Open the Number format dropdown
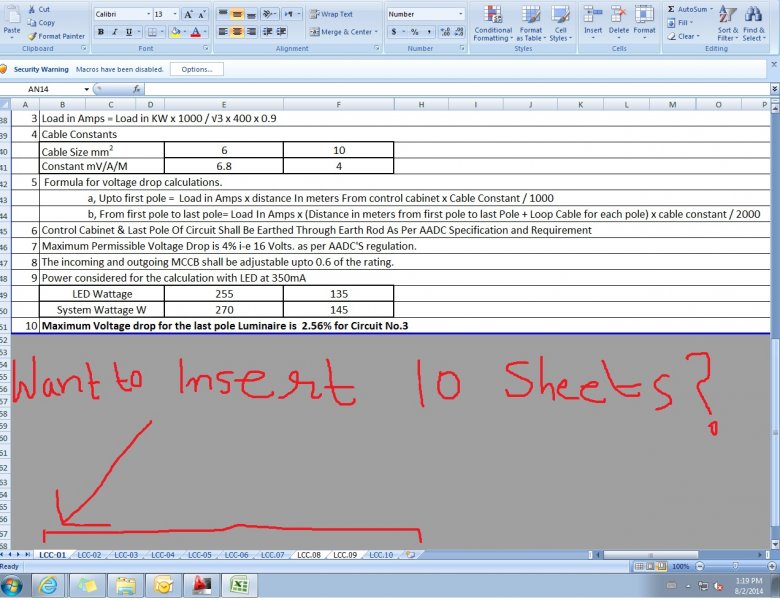 pos(461,14)
